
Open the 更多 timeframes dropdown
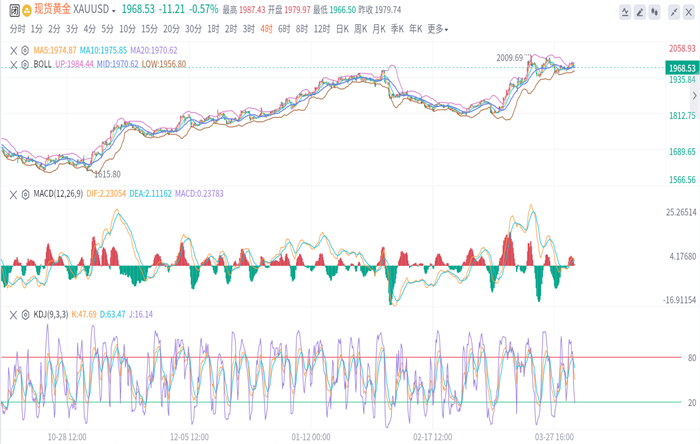coord(438,29)
